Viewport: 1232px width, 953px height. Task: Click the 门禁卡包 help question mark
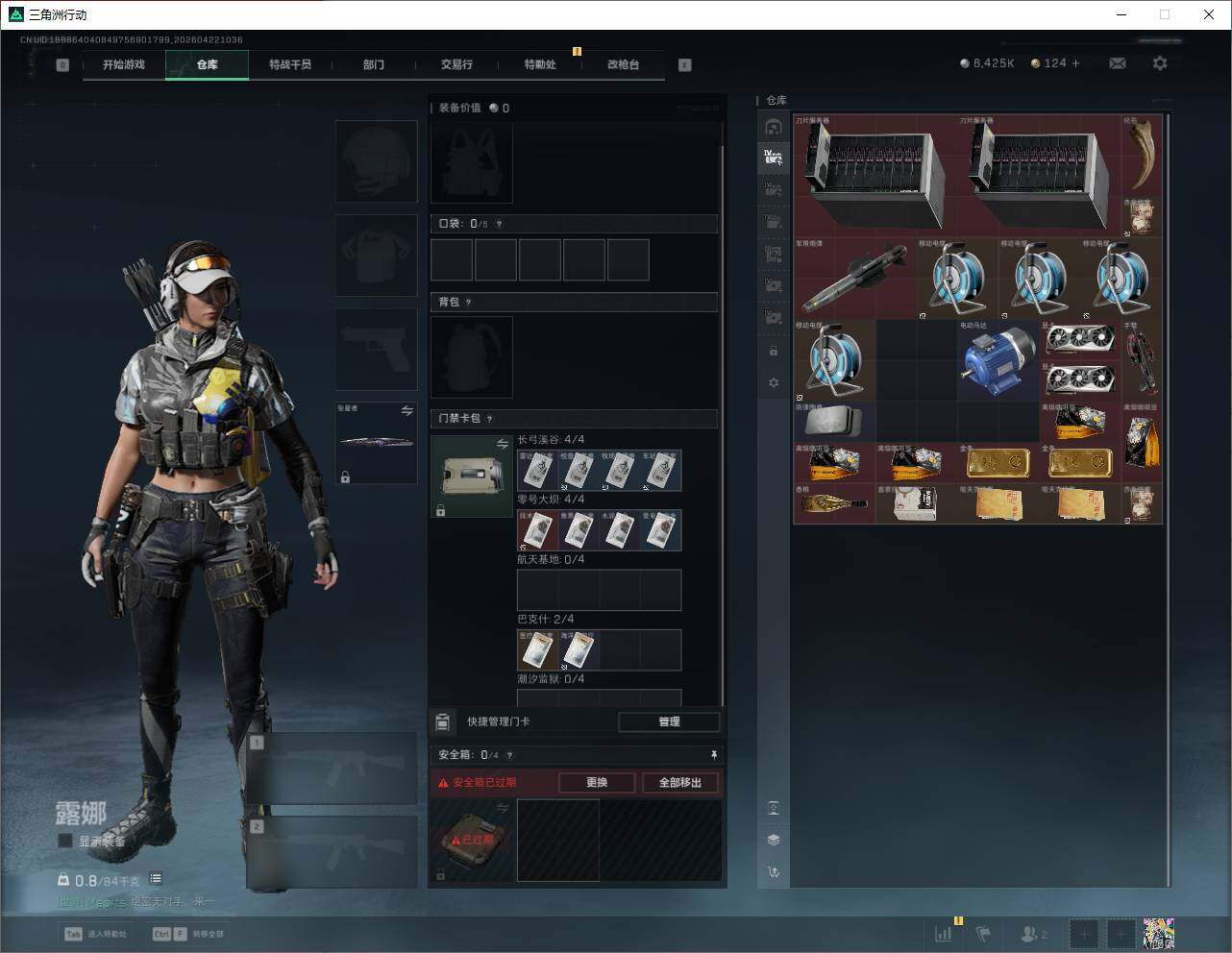click(x=489, y=419)
